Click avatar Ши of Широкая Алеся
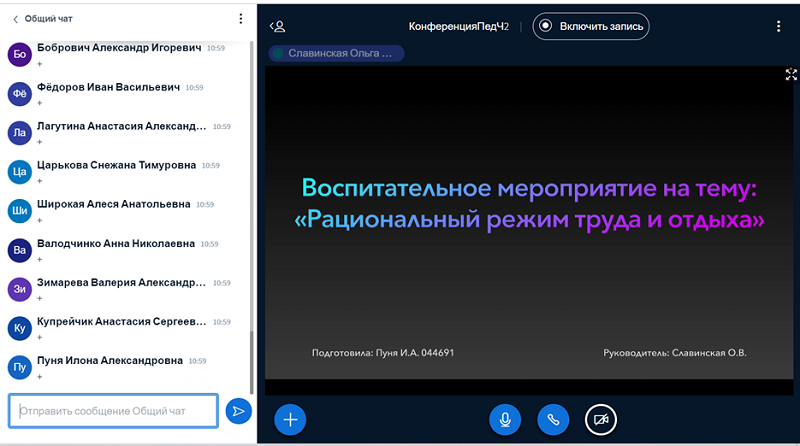Screen dimensions: 800x446 [20, 211]
